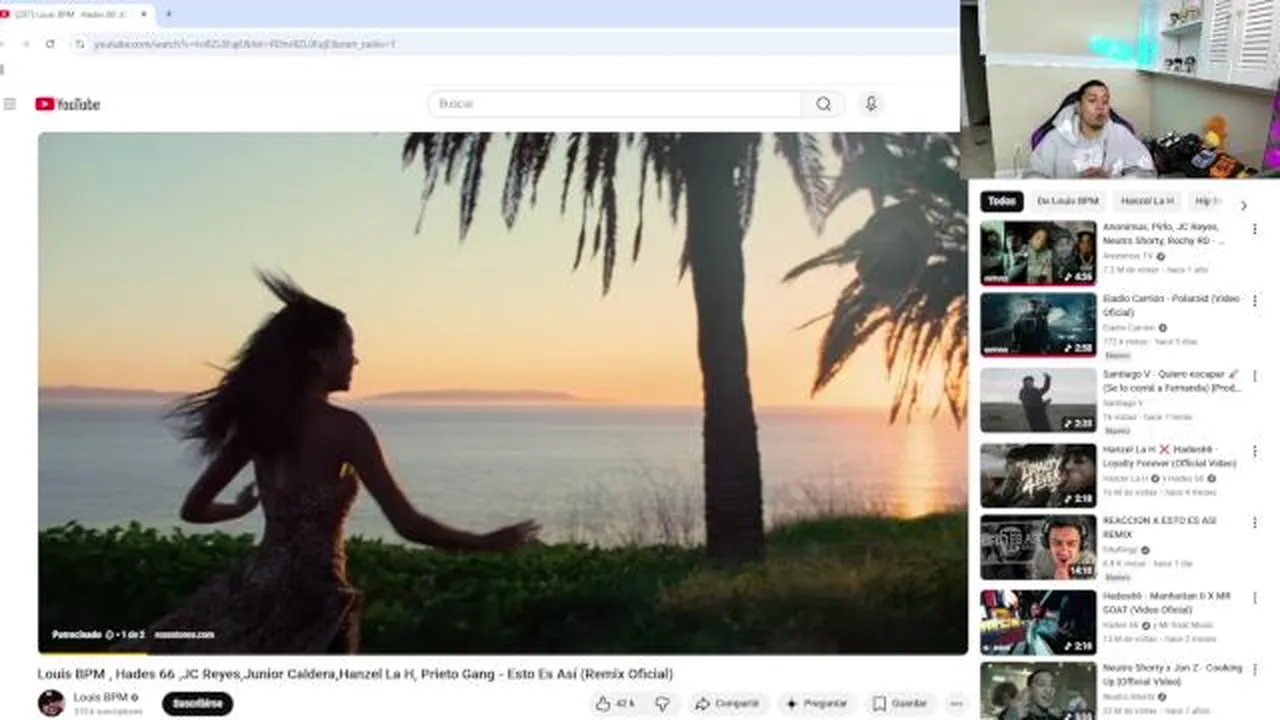Select the Hip hop filter chip
The height and width of the screenshot is (720, 1280).
point(1207,201)
